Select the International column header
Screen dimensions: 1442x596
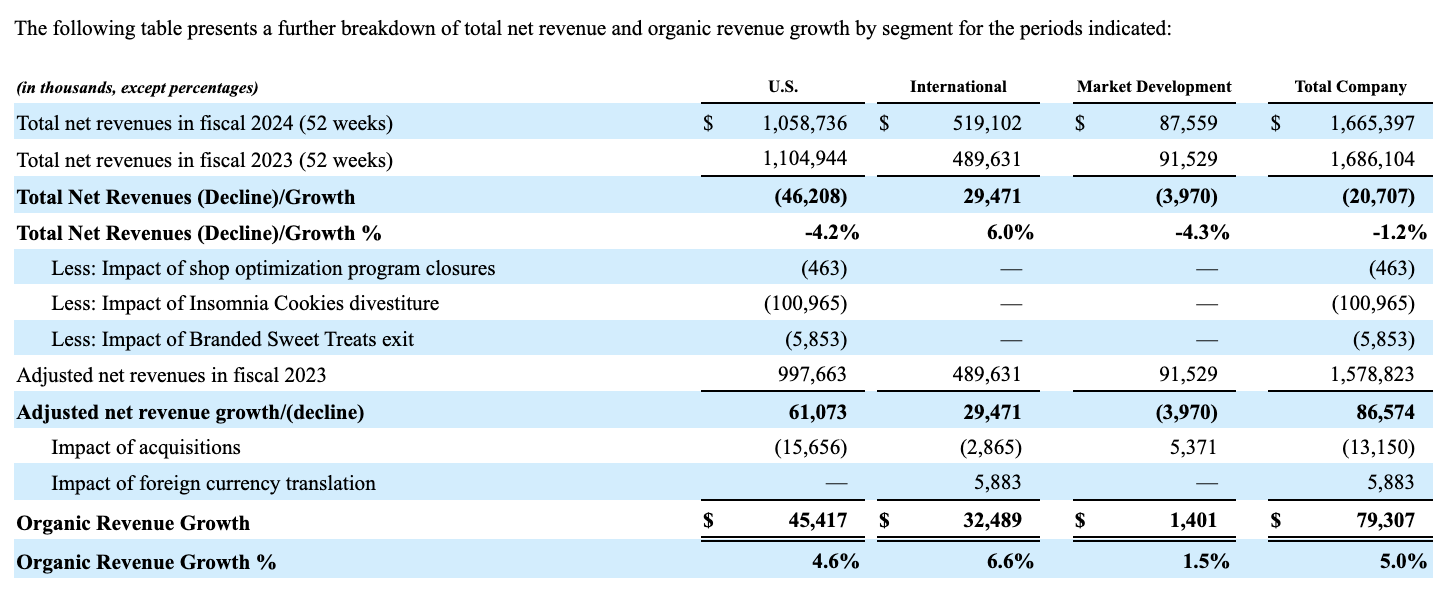coord(958,87)
